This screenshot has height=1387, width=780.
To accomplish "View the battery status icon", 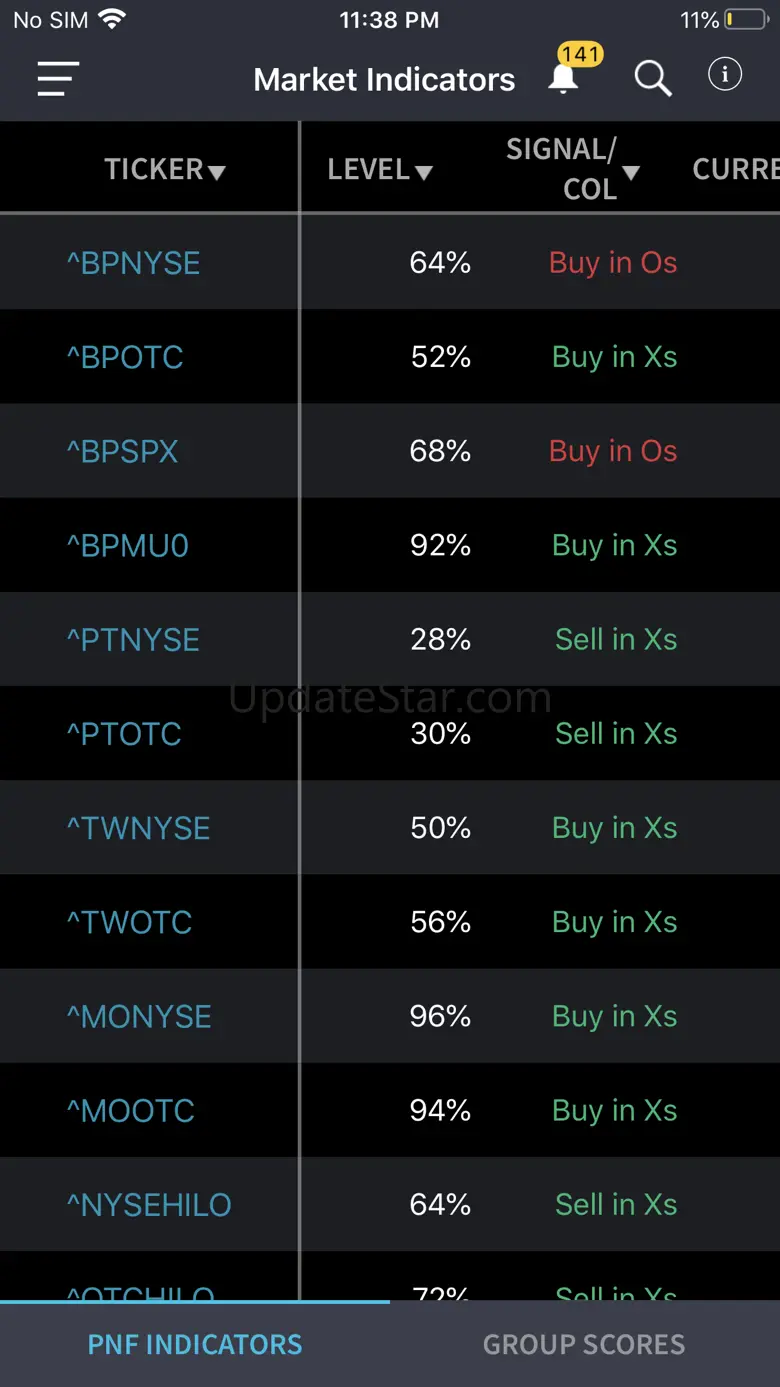I will pyautogui.click(x=746, y=20).
